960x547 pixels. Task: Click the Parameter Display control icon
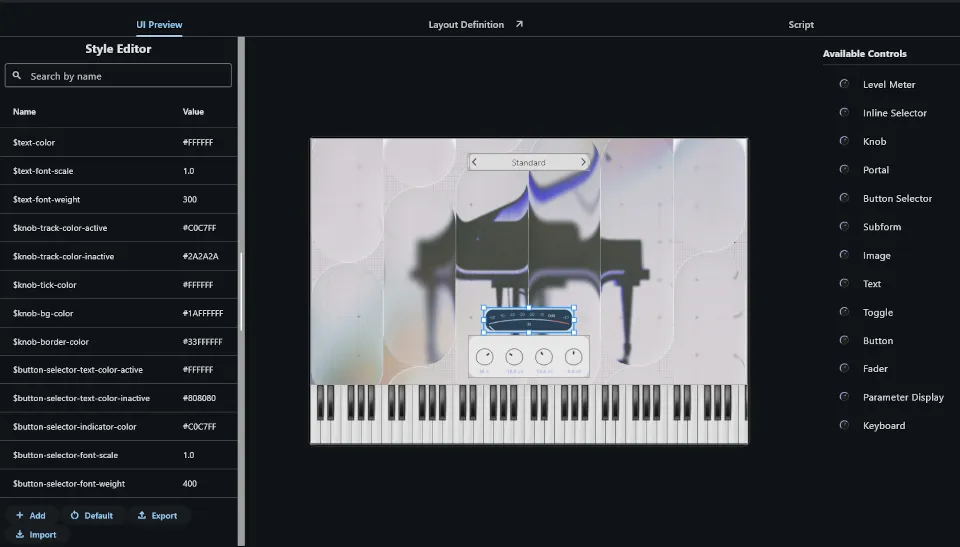click(x=844, y=396)
